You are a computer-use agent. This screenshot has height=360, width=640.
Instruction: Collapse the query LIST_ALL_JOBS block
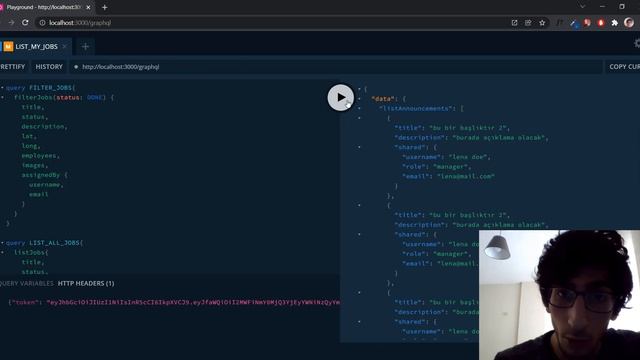click(2, 243)
